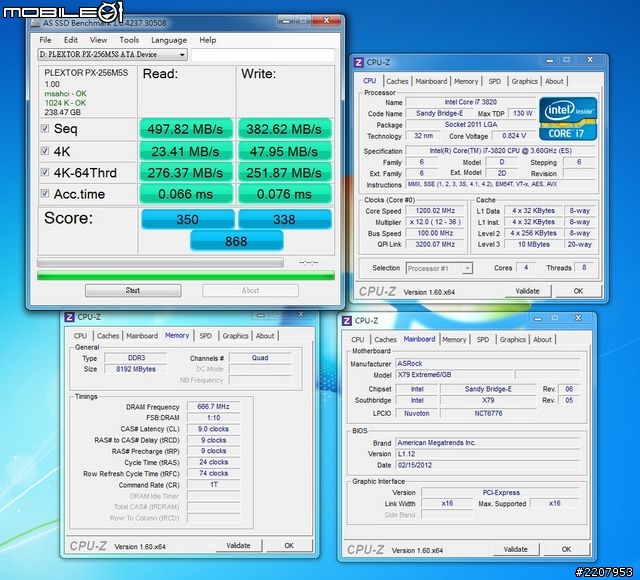This screenshot has height=580, width=640.
Task: Click the gray progress bar above green bar
Action: [160, 262]
